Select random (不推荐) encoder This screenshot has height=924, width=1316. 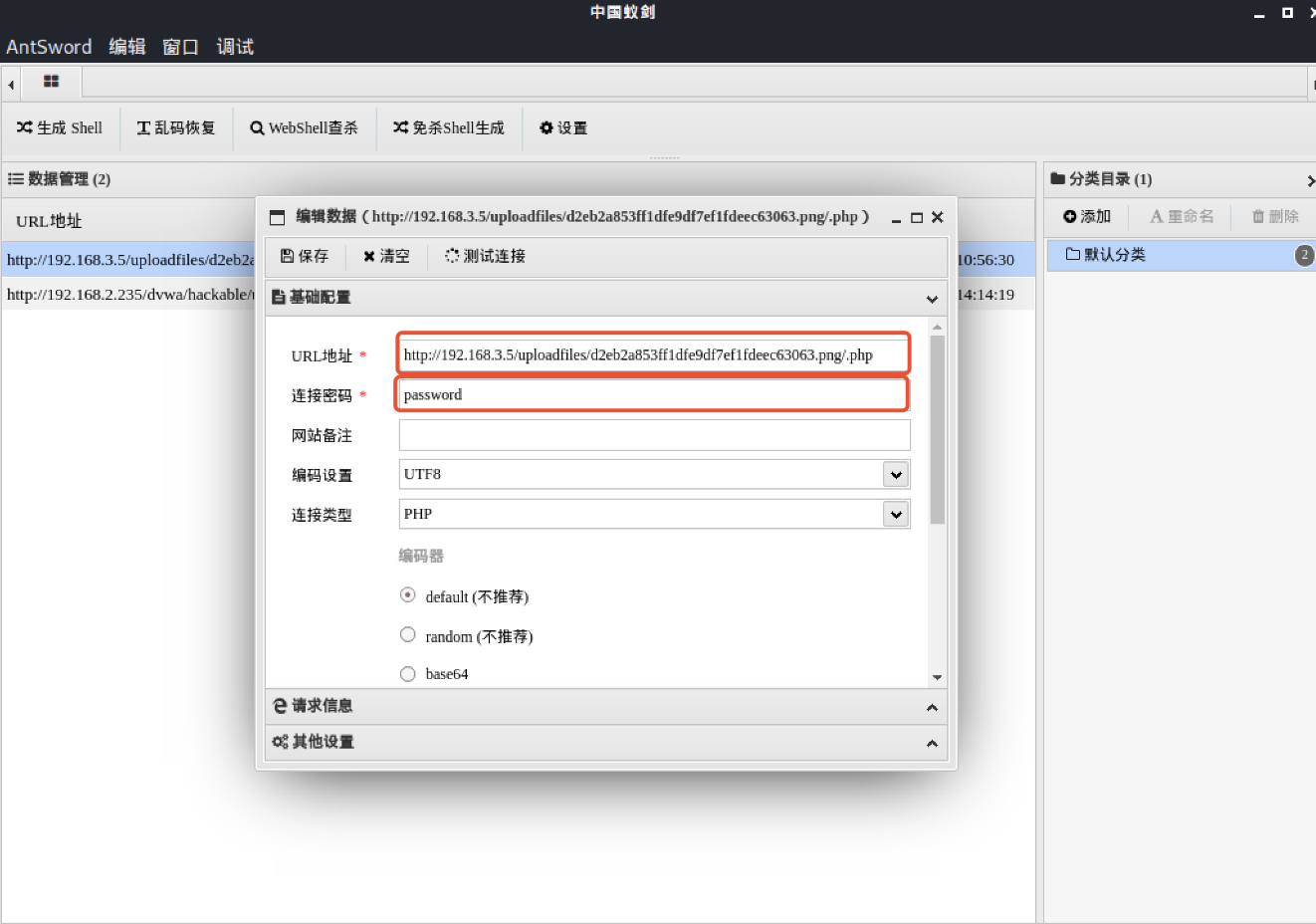pyautogui.click(x=408, y=634)
